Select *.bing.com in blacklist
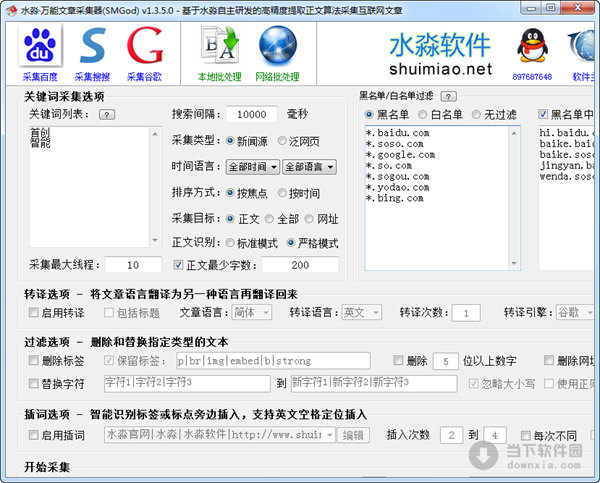 coord(395,198)
